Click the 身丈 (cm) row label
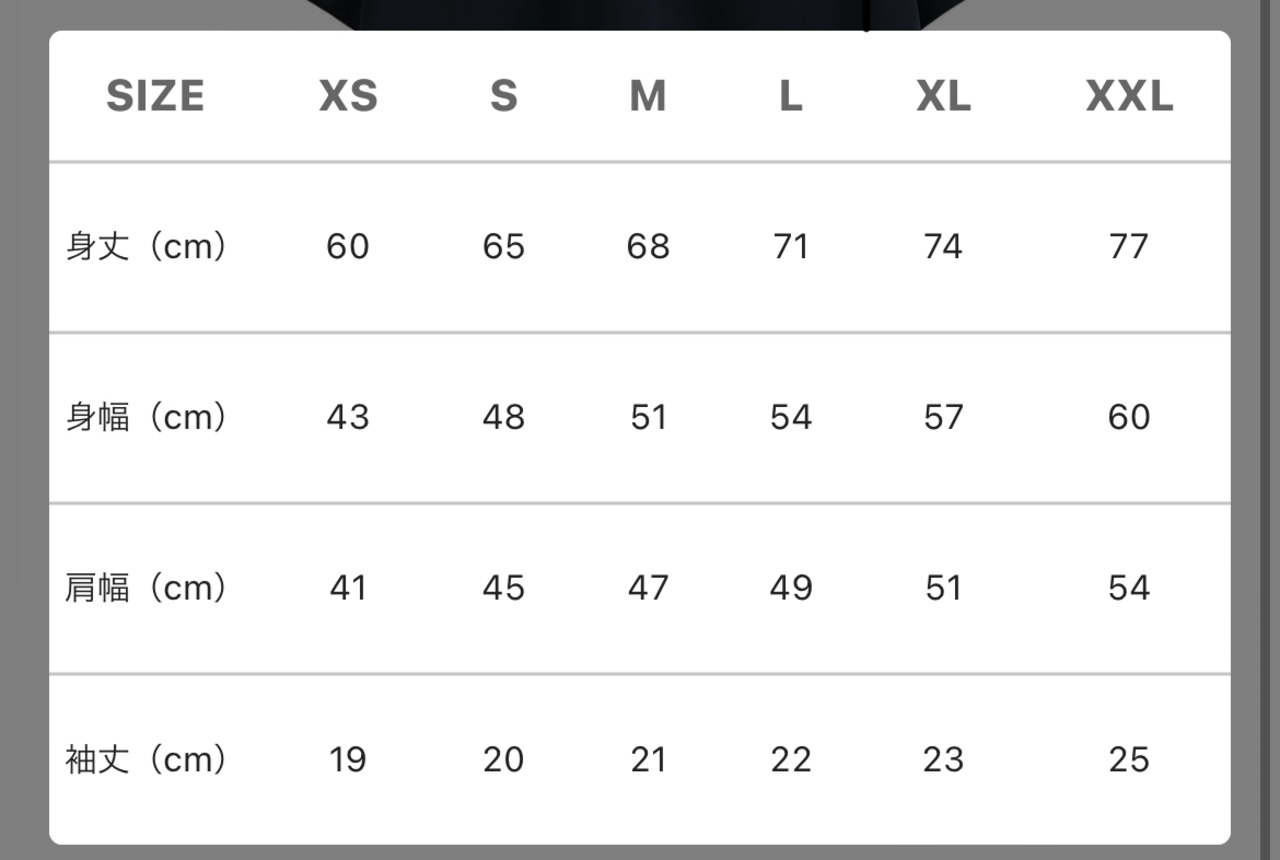Viewport: 1280px width, 860px height. point(146,246)
